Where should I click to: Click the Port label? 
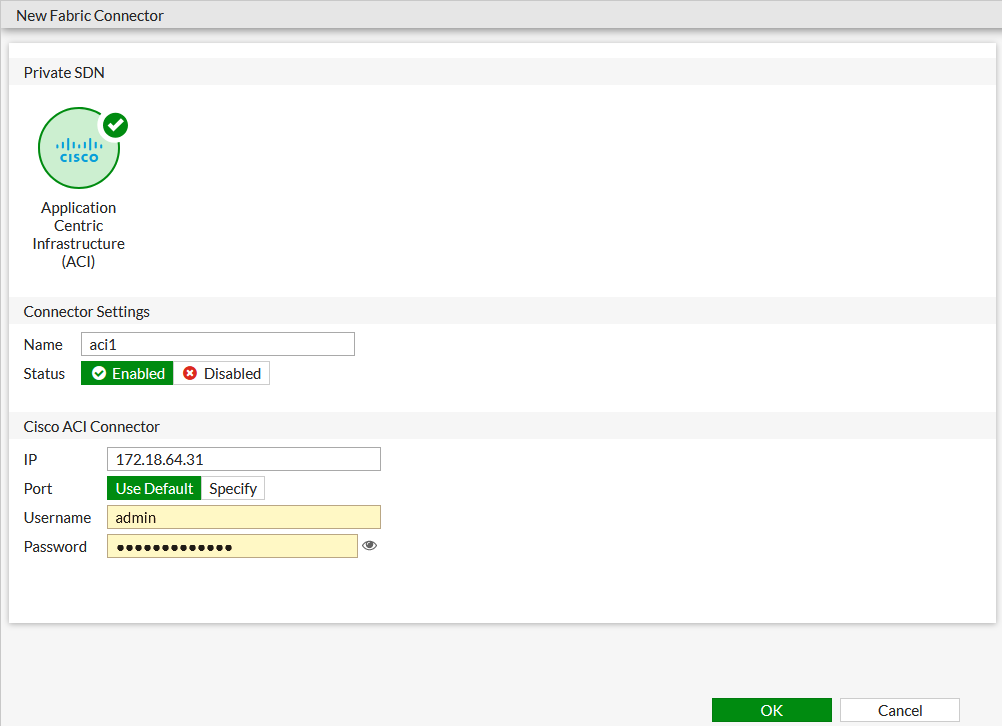point(38,489)
